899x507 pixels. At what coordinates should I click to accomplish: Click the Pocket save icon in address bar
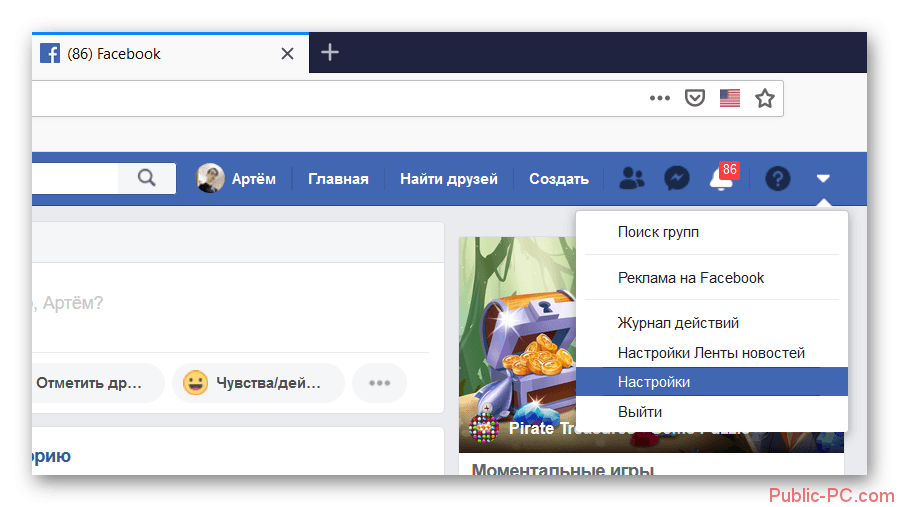(x=694, y=98)
